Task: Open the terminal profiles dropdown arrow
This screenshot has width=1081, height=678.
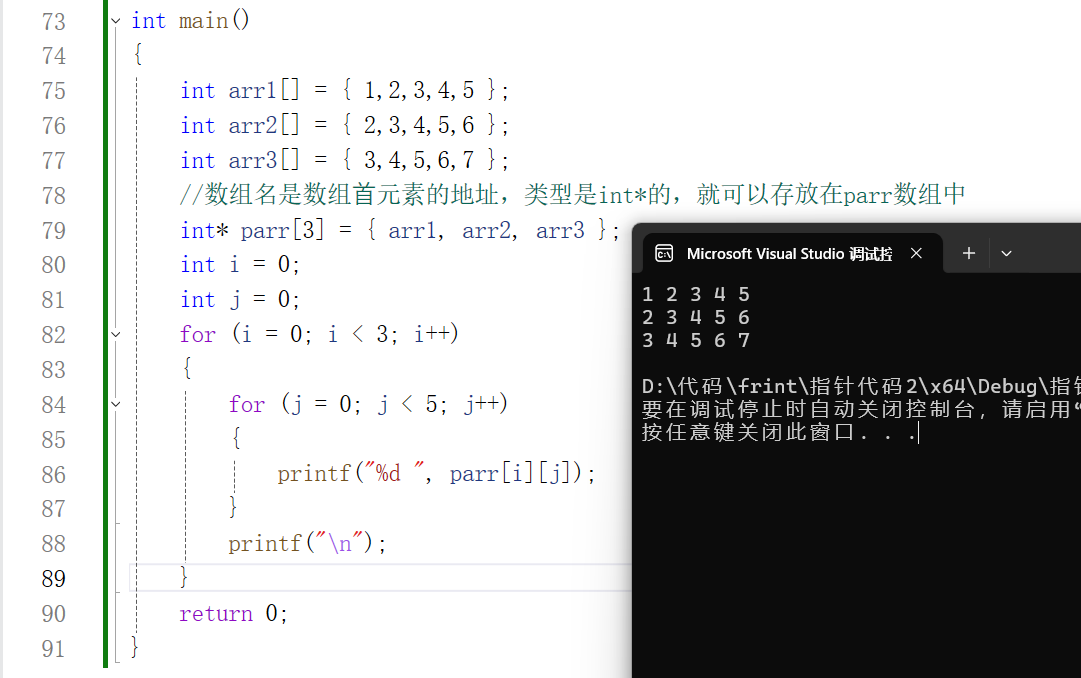Action: [x=1007, y=254]
